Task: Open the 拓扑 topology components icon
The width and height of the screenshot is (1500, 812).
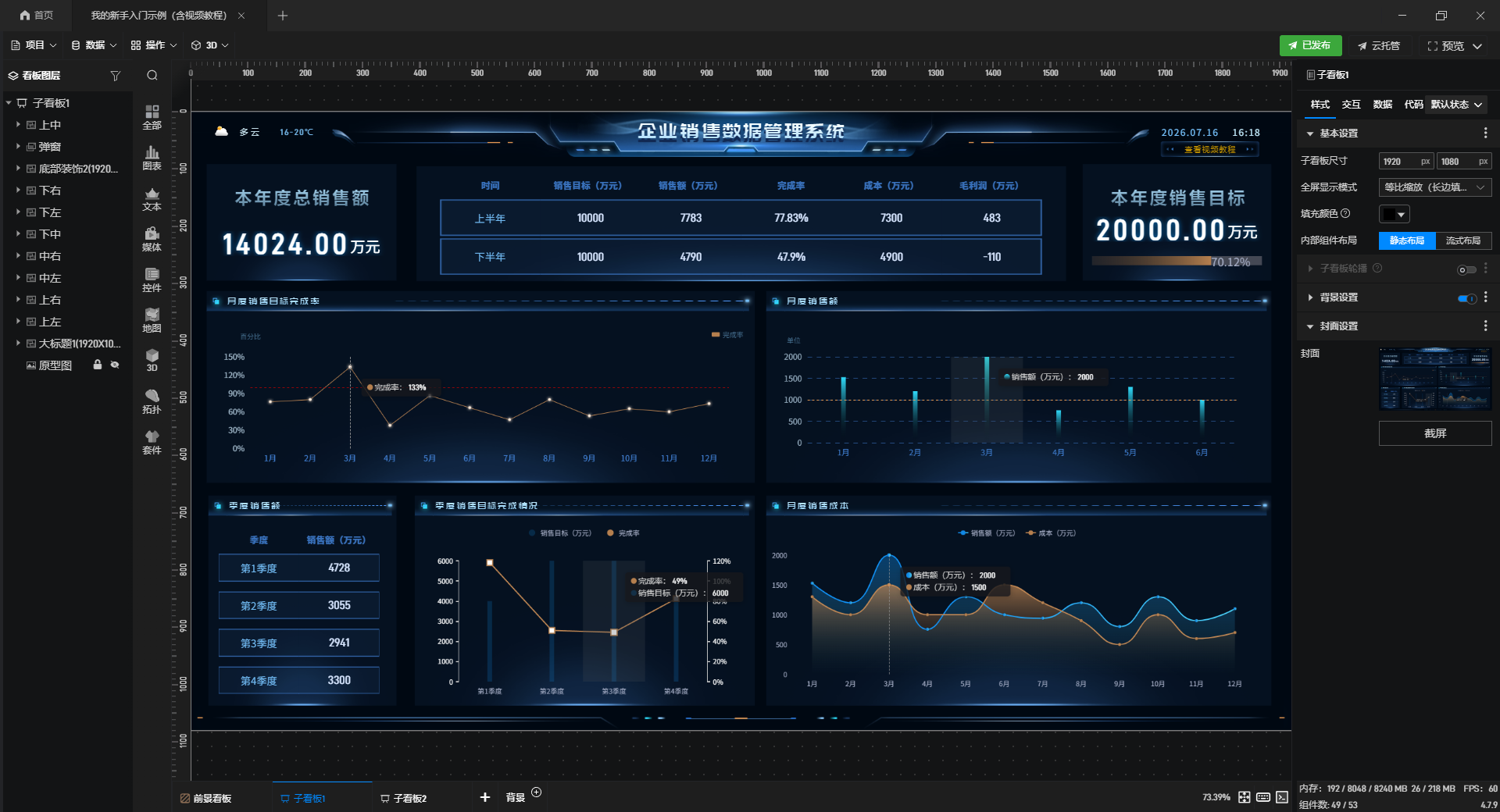Action: (152, 401)
